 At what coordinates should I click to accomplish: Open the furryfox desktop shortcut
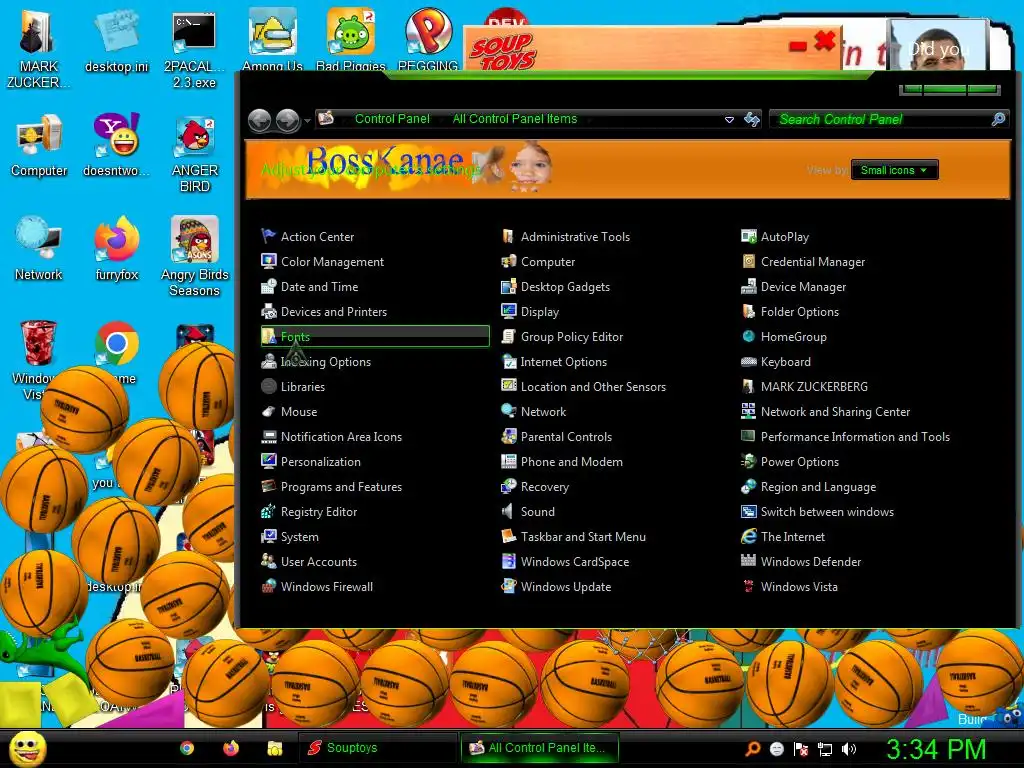[x=117, y=248]
